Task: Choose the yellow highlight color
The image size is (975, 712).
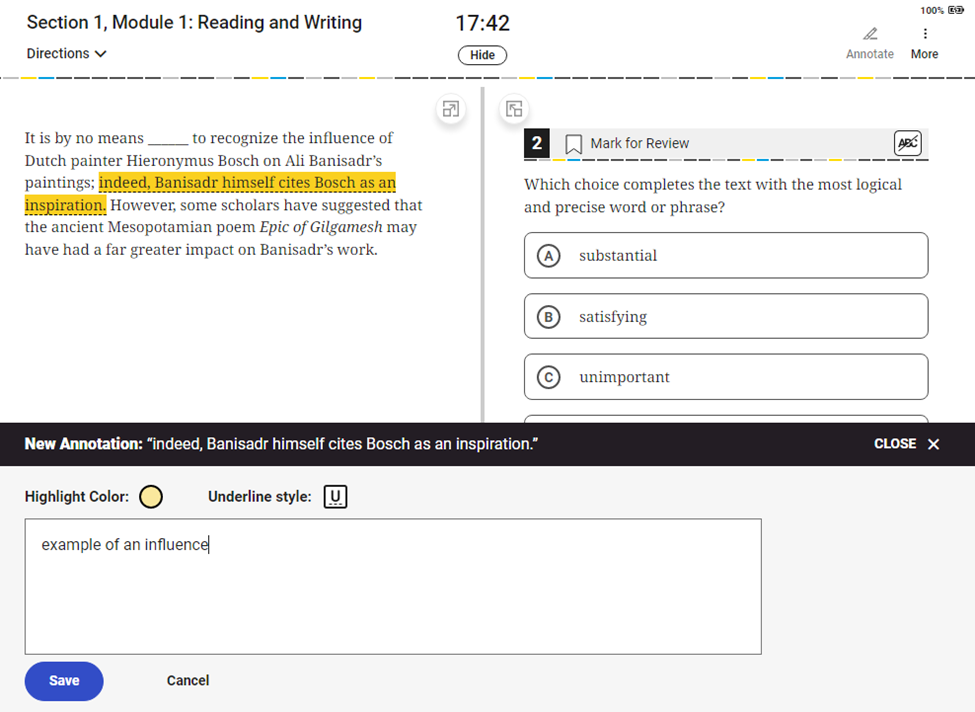Action: 151,495
